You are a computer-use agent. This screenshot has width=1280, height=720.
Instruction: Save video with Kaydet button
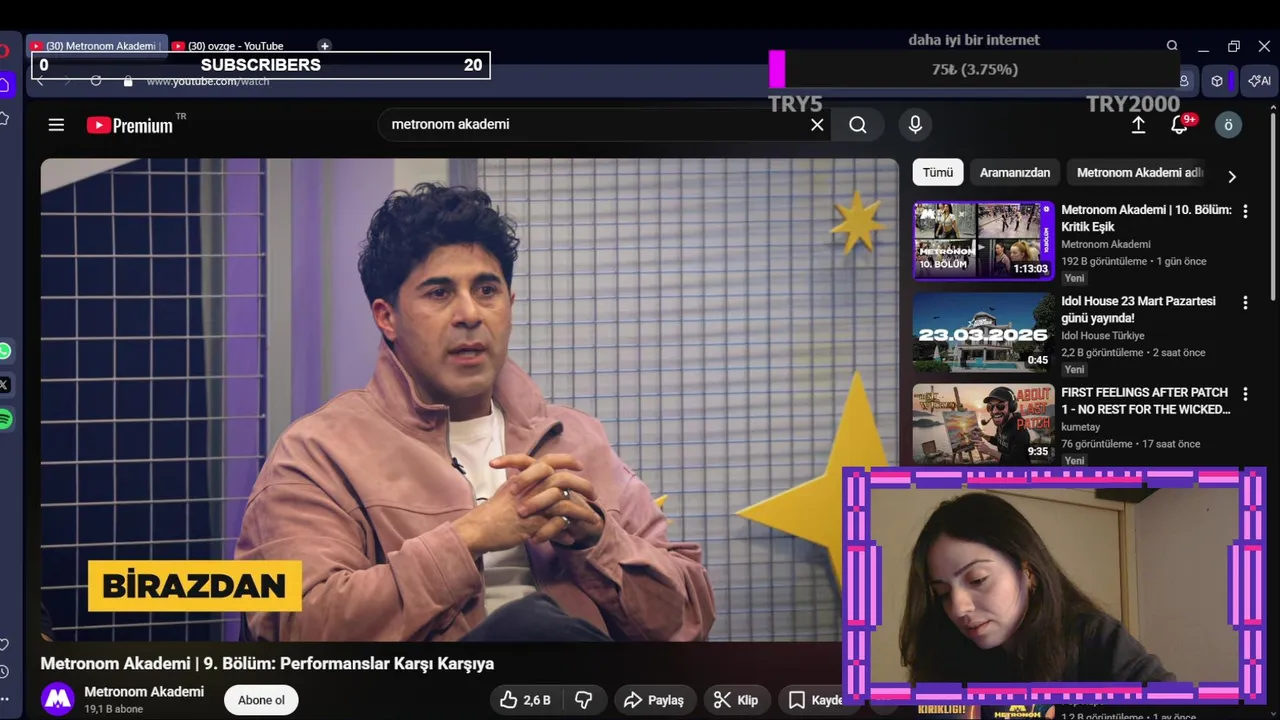[x=815, y=700]
